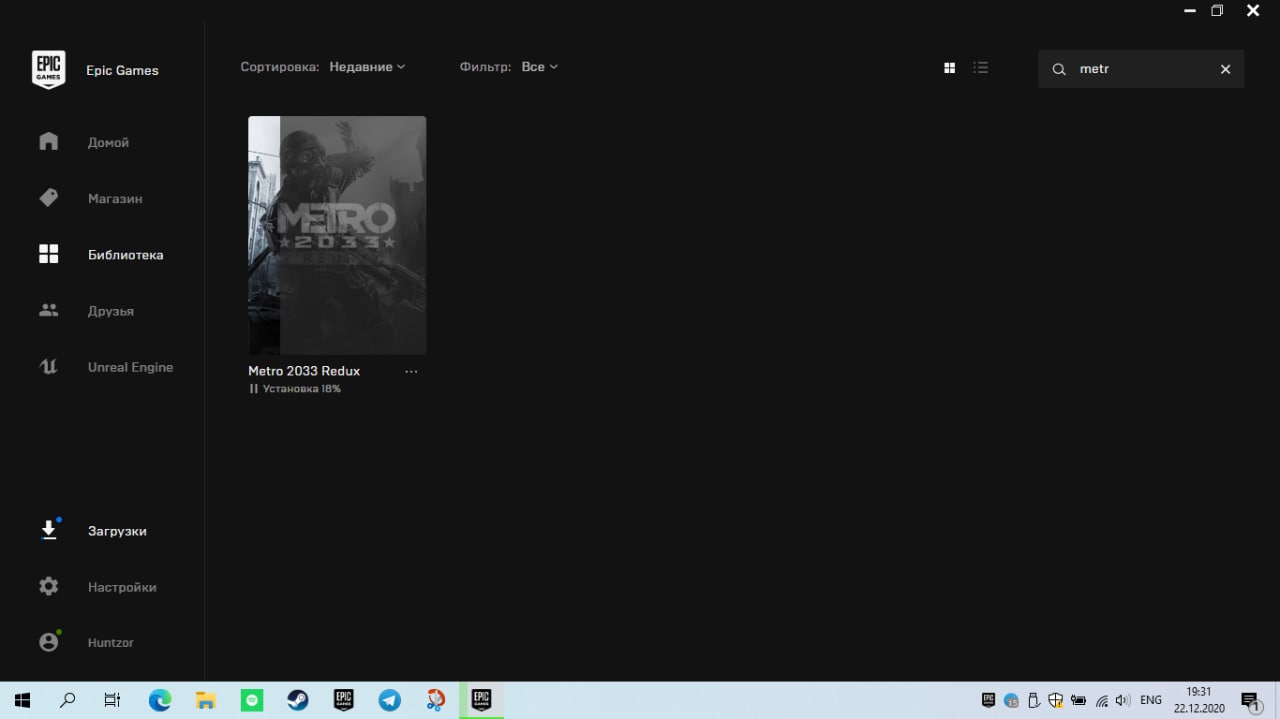Select Библиотека (Library) in sidebar
This screenshot has height=719, width=1280.
point(125,254)
